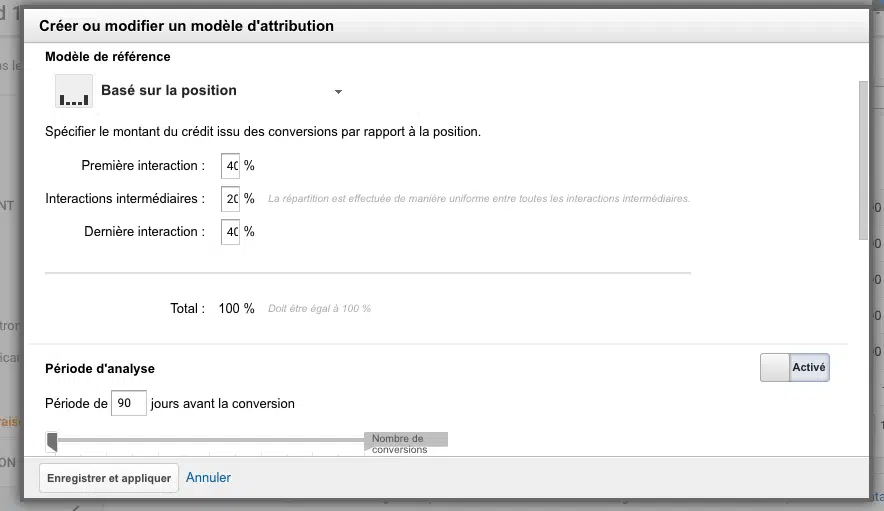Image resolution: width=884 pixels, height=511 pixels.
Task: Edit the Dernière interaction percentage field
Action: (232, 231)
